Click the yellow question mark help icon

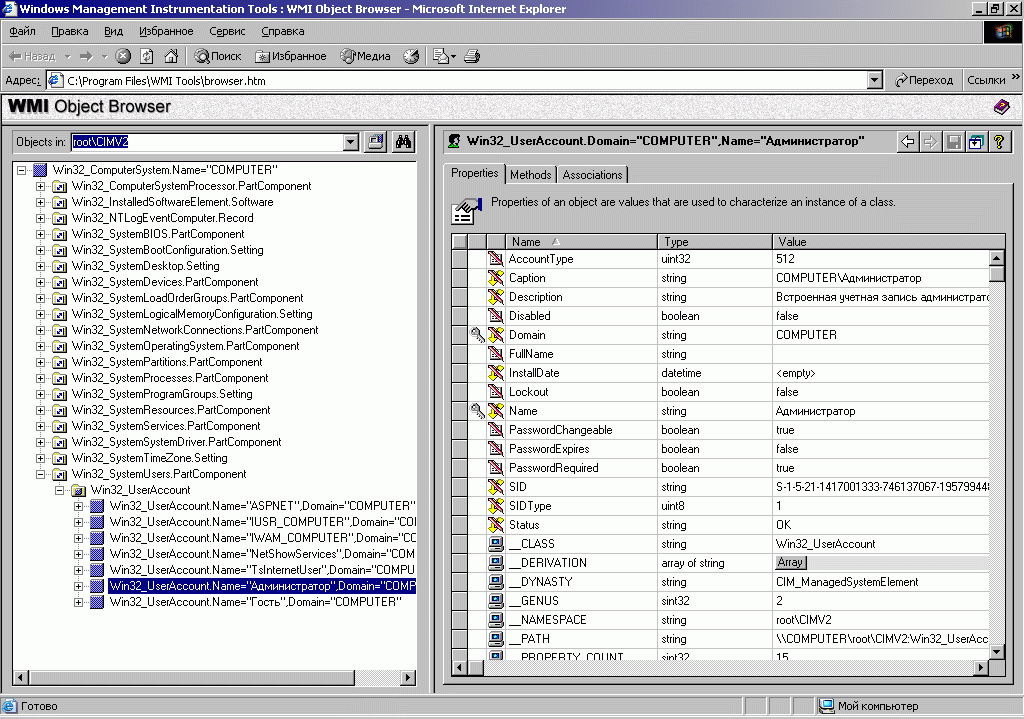[x=999, y=142]
